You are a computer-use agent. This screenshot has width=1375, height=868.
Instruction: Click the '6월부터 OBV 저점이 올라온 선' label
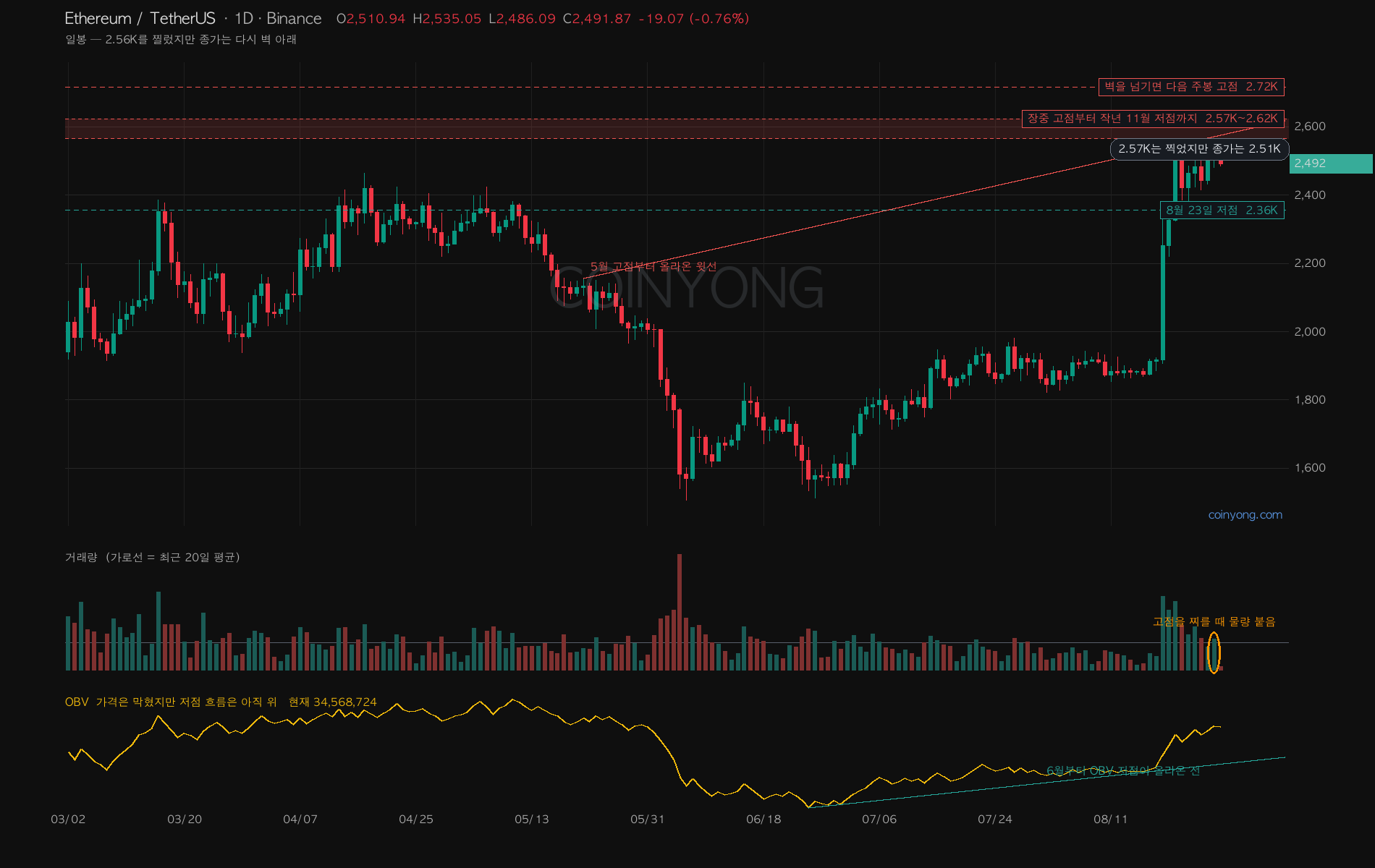click(x=1123, y=770)
